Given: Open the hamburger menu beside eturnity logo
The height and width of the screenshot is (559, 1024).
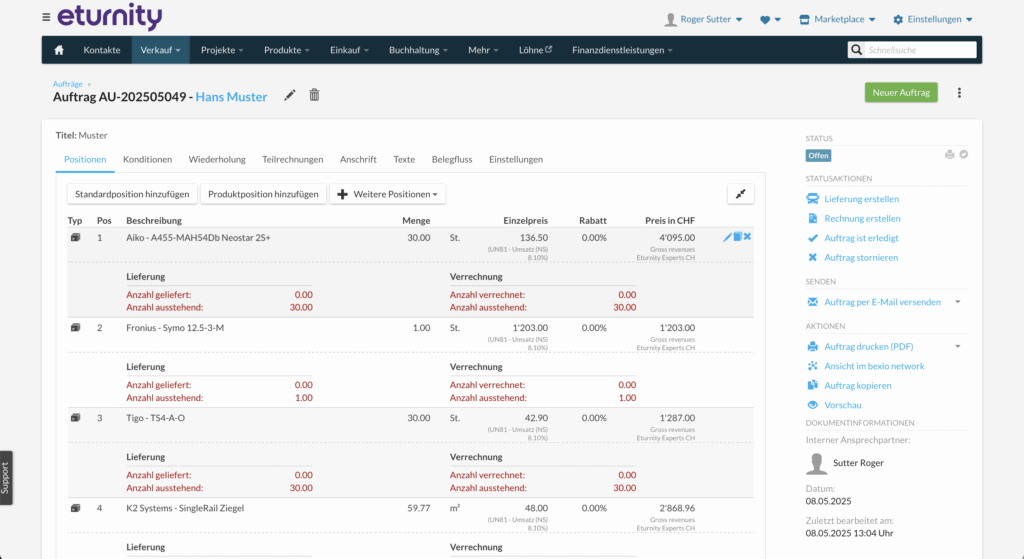Looking at the screenshot, I should click(x=46, y=18).
